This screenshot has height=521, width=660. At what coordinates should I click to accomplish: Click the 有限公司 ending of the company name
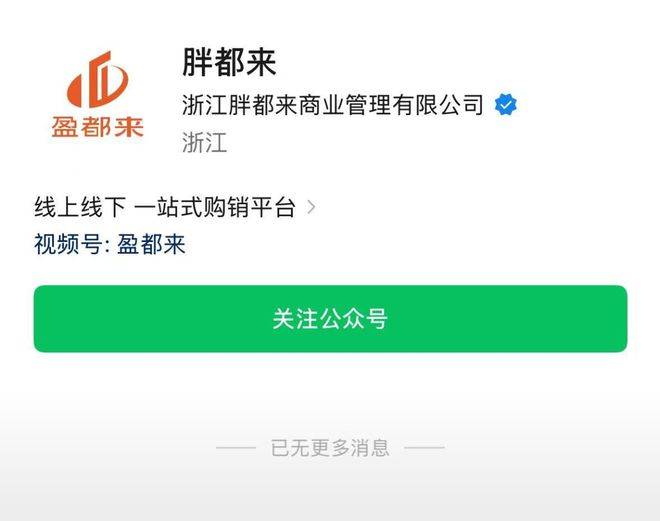coord(438,105)
